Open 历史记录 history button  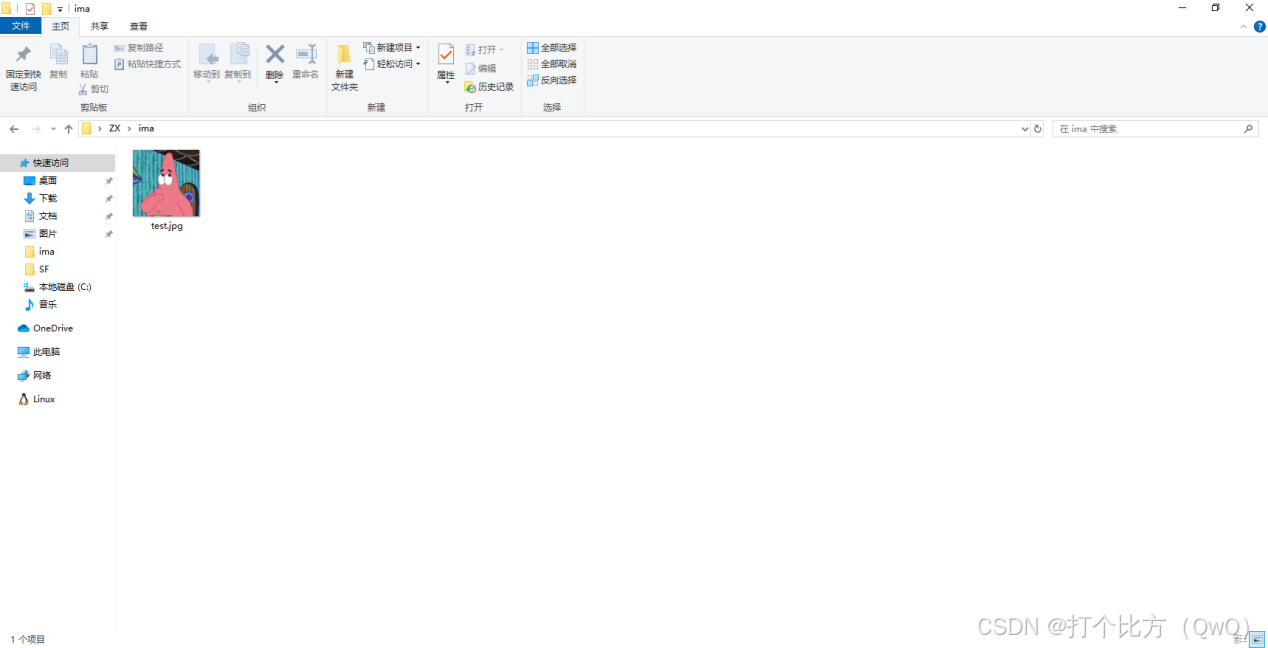pos(489,87)
